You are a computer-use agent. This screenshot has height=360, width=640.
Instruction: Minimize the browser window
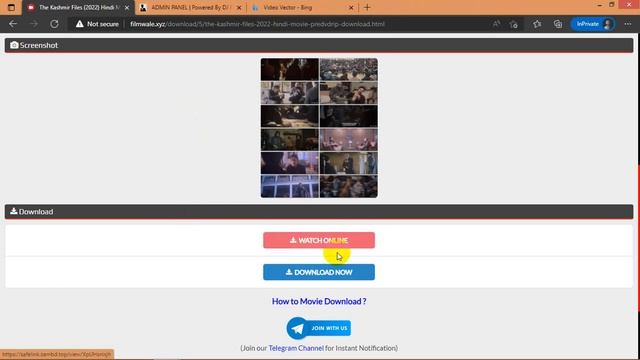600,5
